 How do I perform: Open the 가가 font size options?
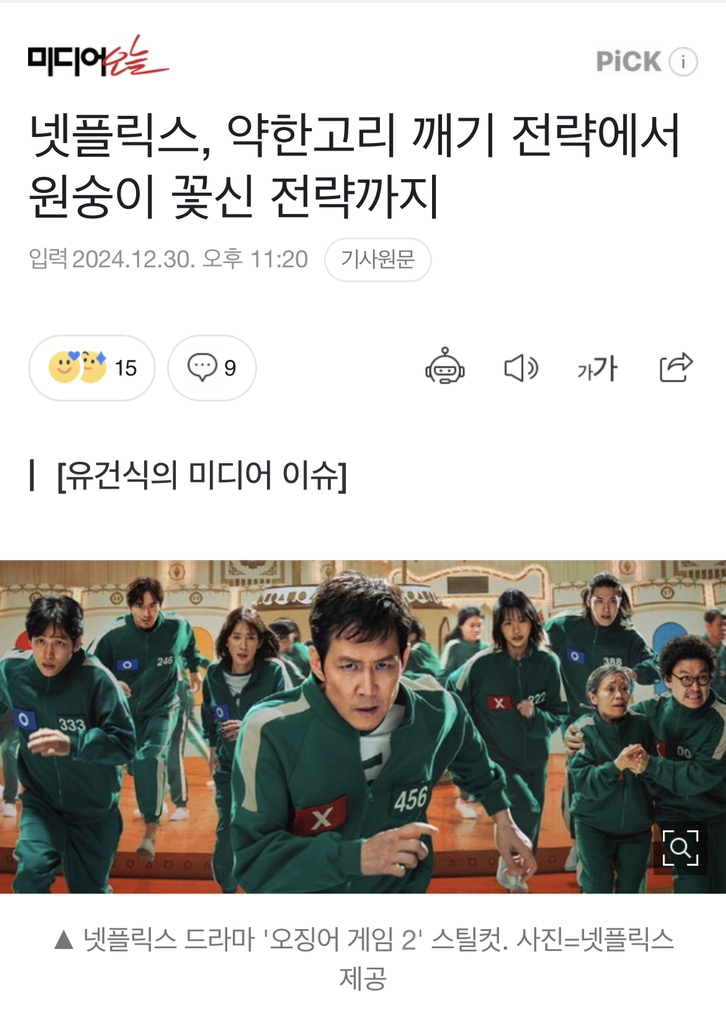pos(597,368)
